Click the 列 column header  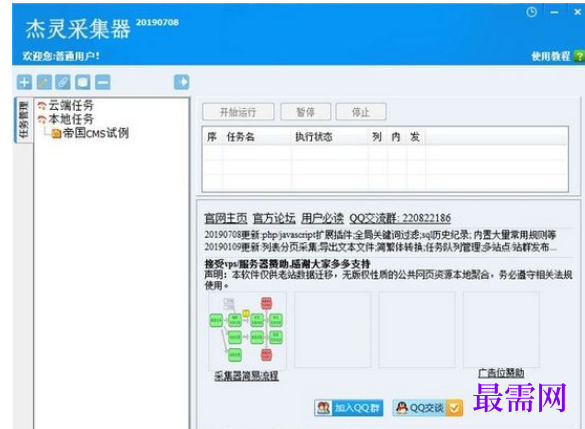(377, 137)
